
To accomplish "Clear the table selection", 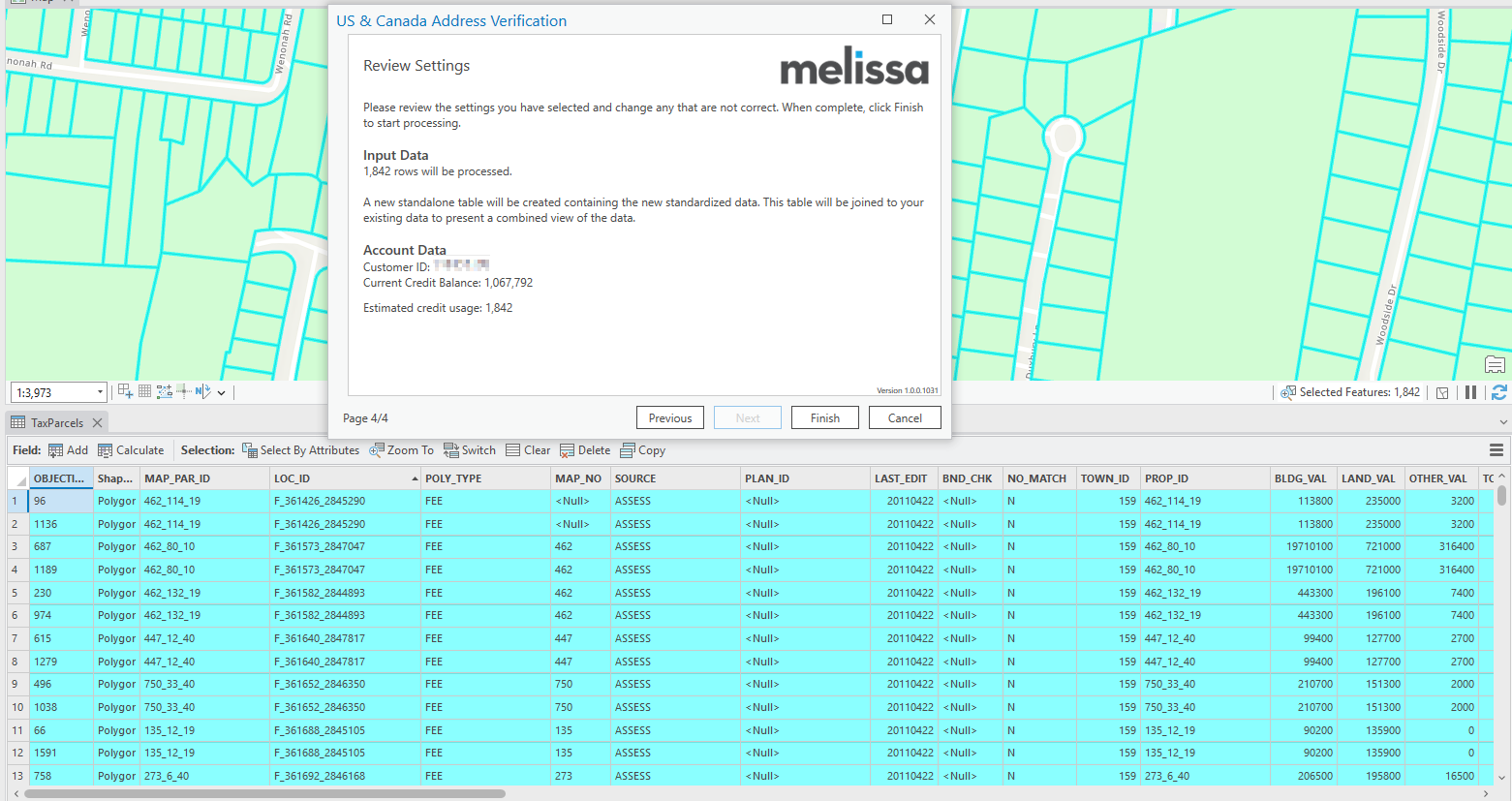I will [x=528, y=449].
